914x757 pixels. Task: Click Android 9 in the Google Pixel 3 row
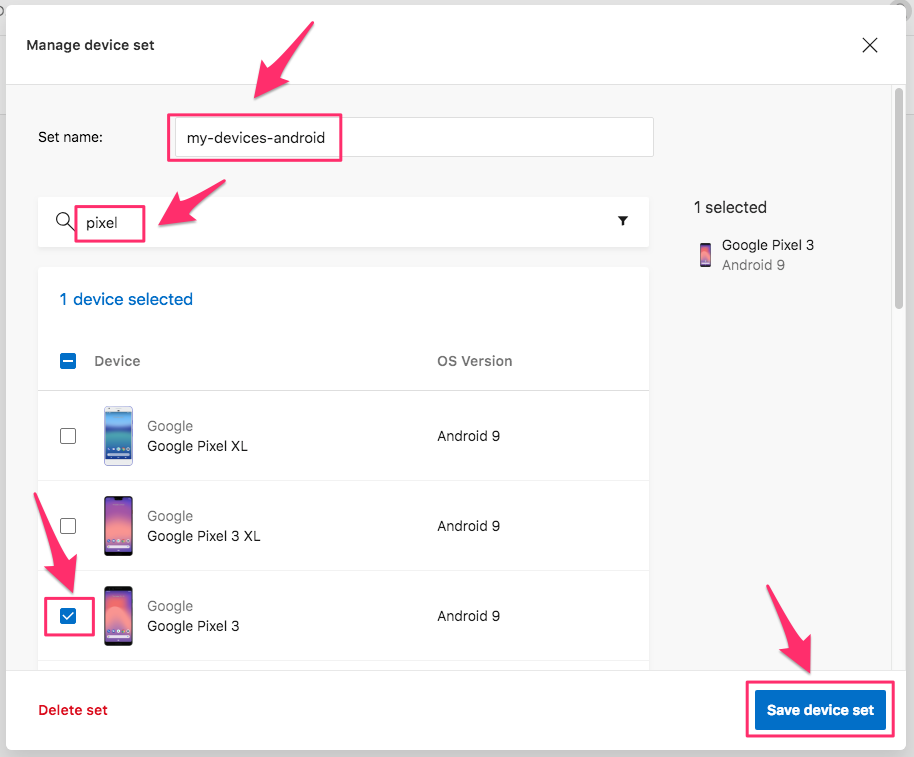(469, 616)
